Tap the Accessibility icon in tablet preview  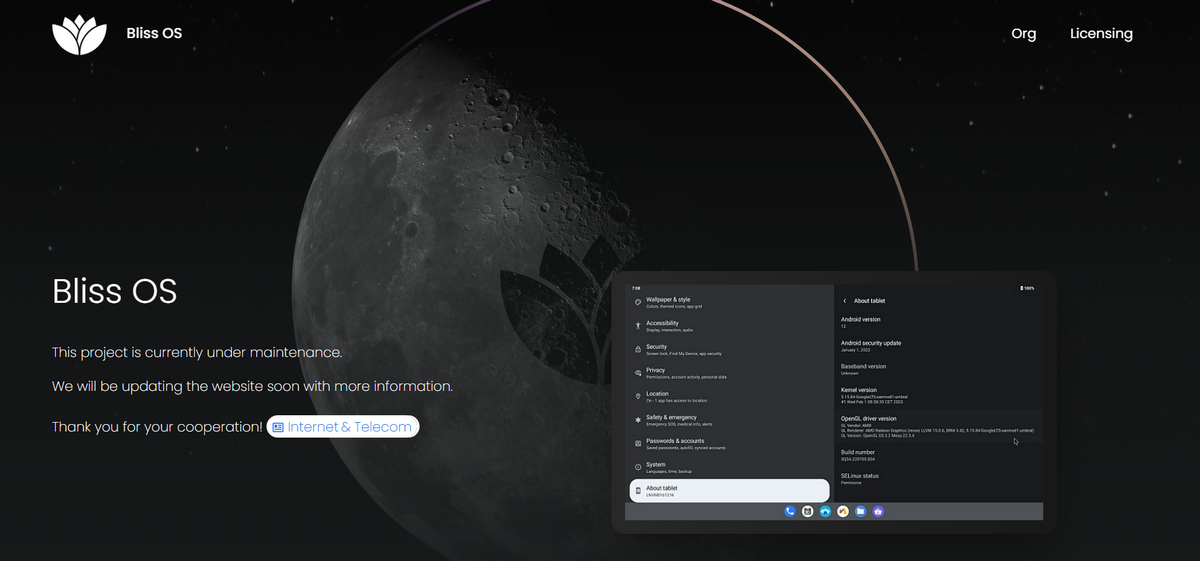[637, 325]
